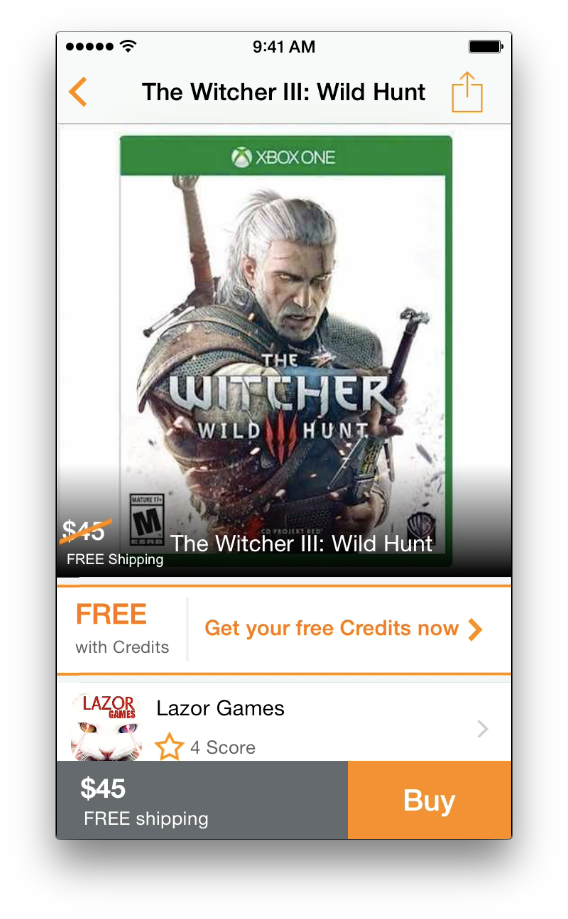The image size is (568, 919).
Task: Open Get your free Credits now link
Action: tap(343, 629)
